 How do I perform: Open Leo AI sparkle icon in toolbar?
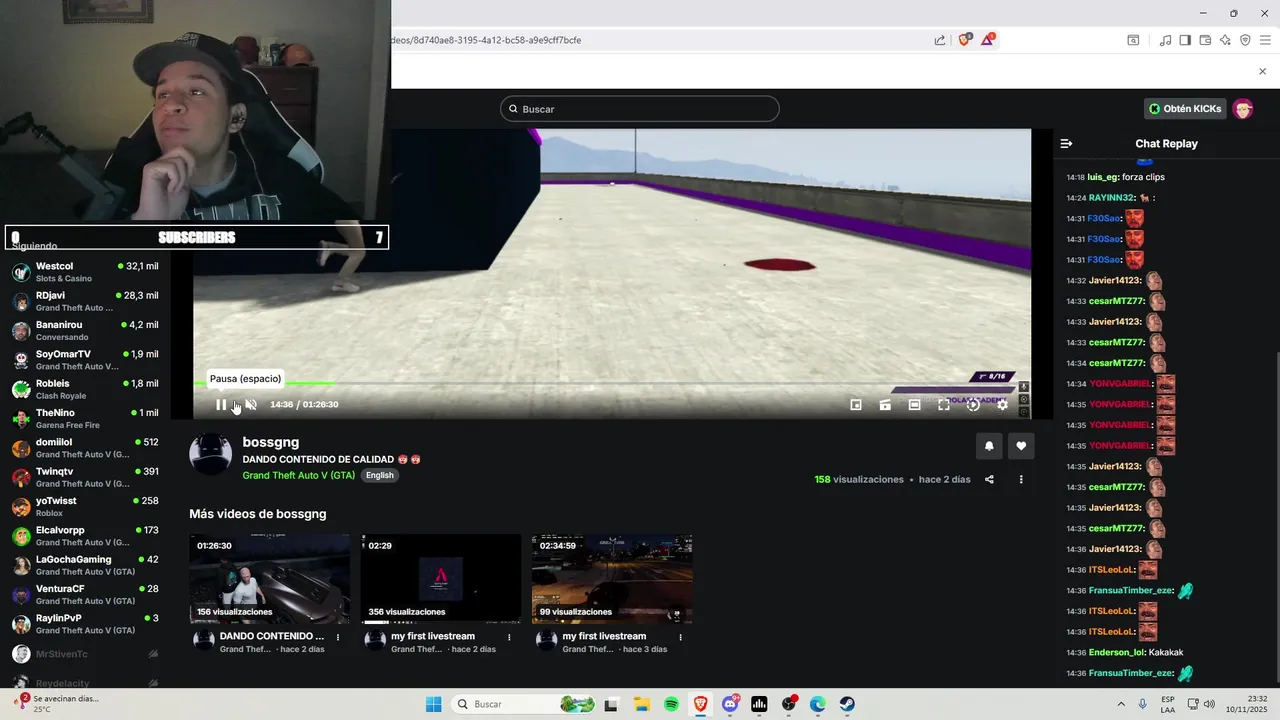1225,40
